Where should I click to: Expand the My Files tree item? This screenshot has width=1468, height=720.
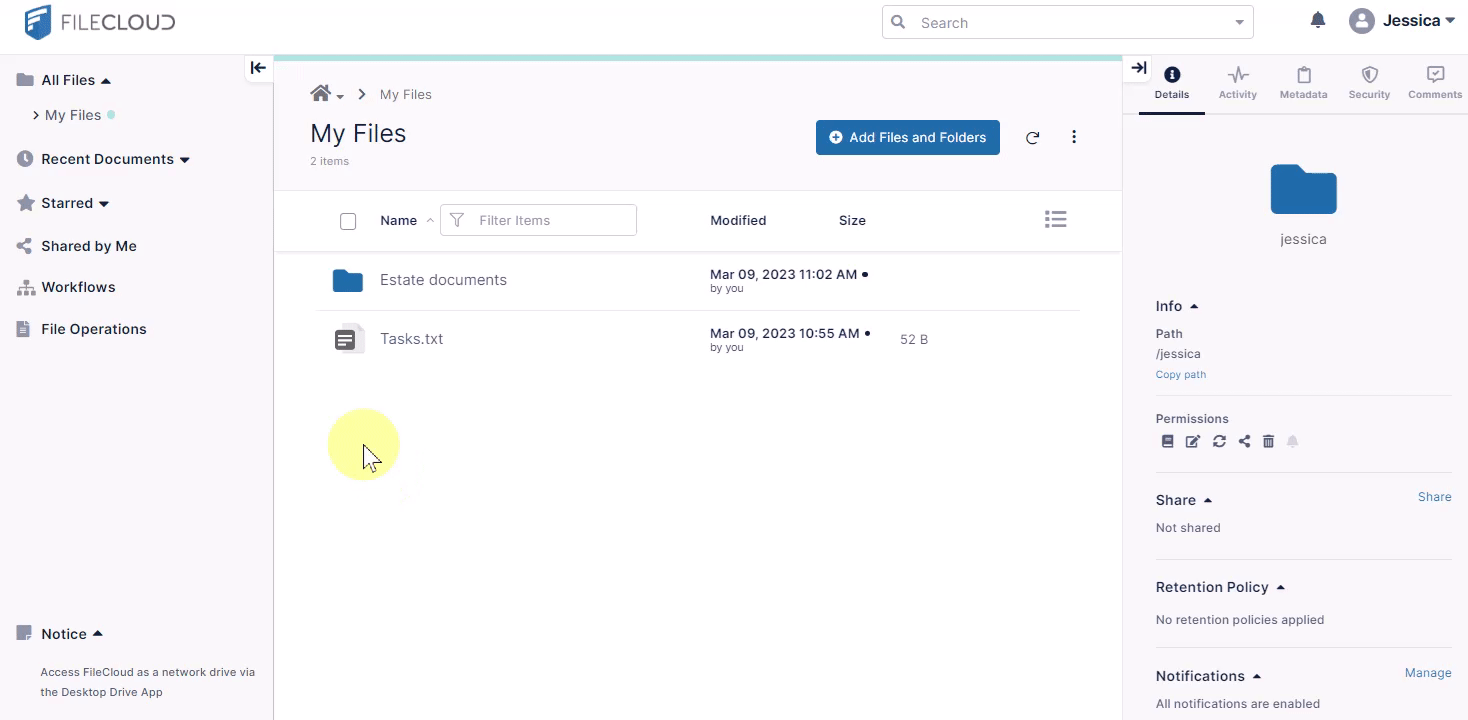36,115
